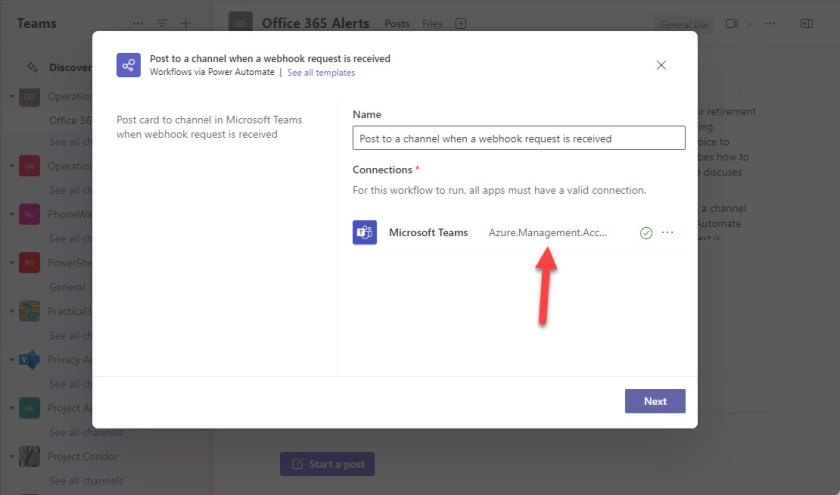Start a meeting with video camera icon
Screen dimensions: 840x495
click(732, 24)
